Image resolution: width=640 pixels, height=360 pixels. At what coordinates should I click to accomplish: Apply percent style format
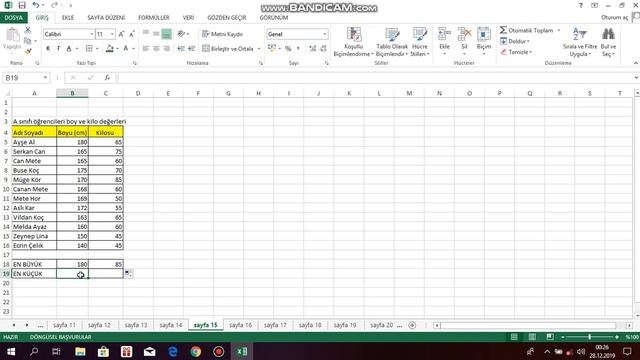(288, 49)
